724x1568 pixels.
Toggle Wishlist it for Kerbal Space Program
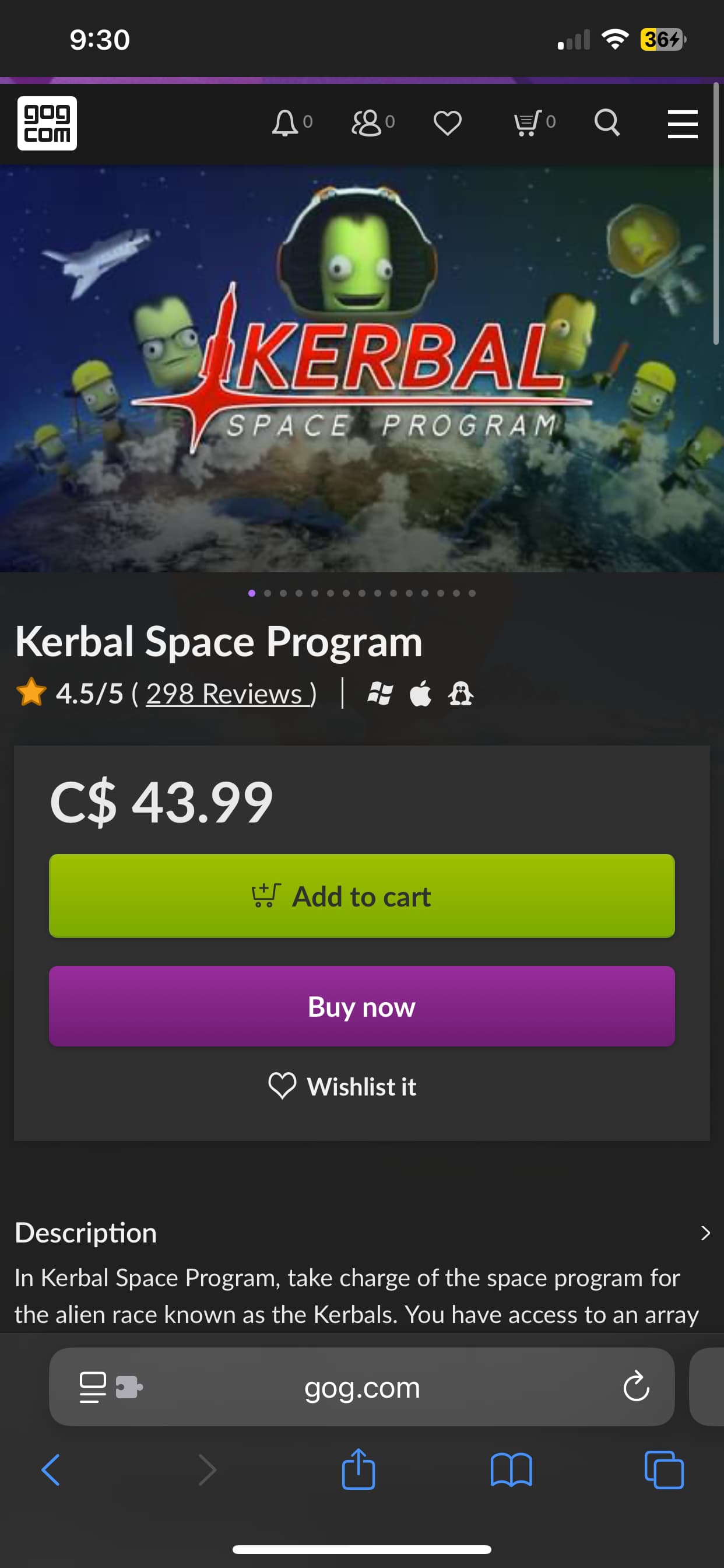pyautogui.click(x=343, y=1087)
